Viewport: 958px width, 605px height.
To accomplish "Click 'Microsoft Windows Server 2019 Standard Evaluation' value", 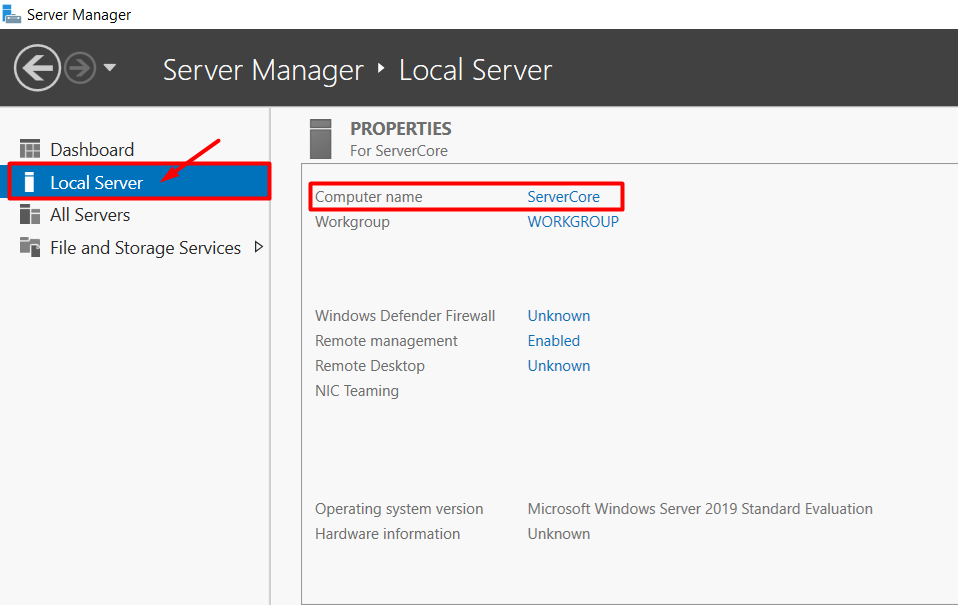I will 700,509.
